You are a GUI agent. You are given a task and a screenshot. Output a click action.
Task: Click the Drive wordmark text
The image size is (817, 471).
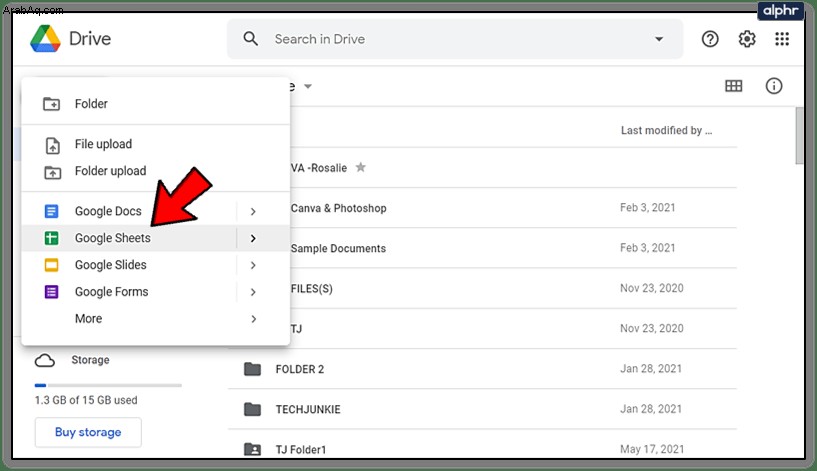pyautogui.click(x=90, y=39)
